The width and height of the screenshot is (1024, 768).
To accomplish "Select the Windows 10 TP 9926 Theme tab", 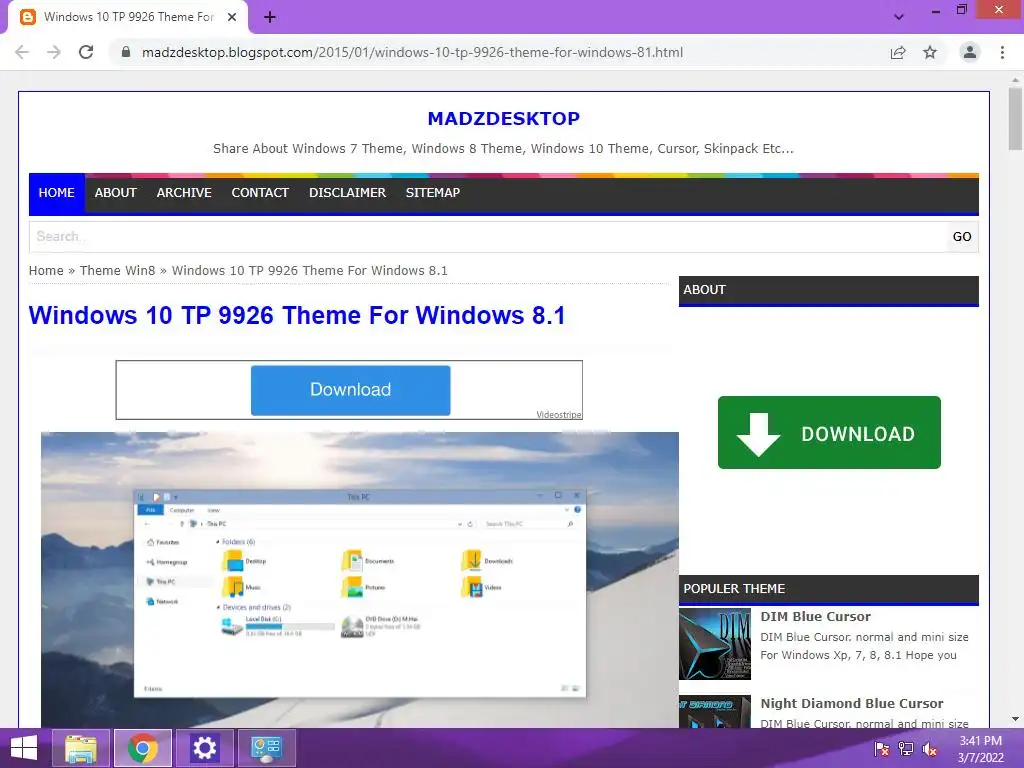I will coord(128,17).
